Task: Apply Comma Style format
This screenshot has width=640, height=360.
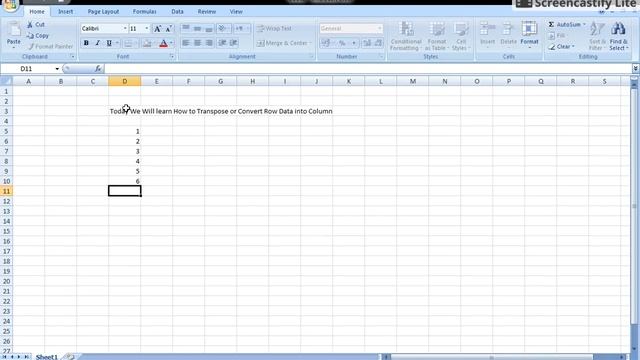Action: 353,43
